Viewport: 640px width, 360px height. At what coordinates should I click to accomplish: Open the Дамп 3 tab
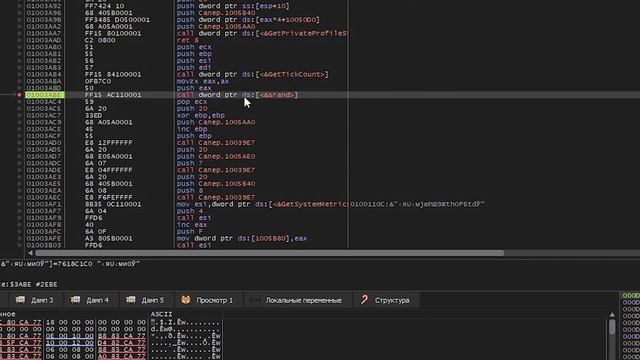click(x=34, y=300)
